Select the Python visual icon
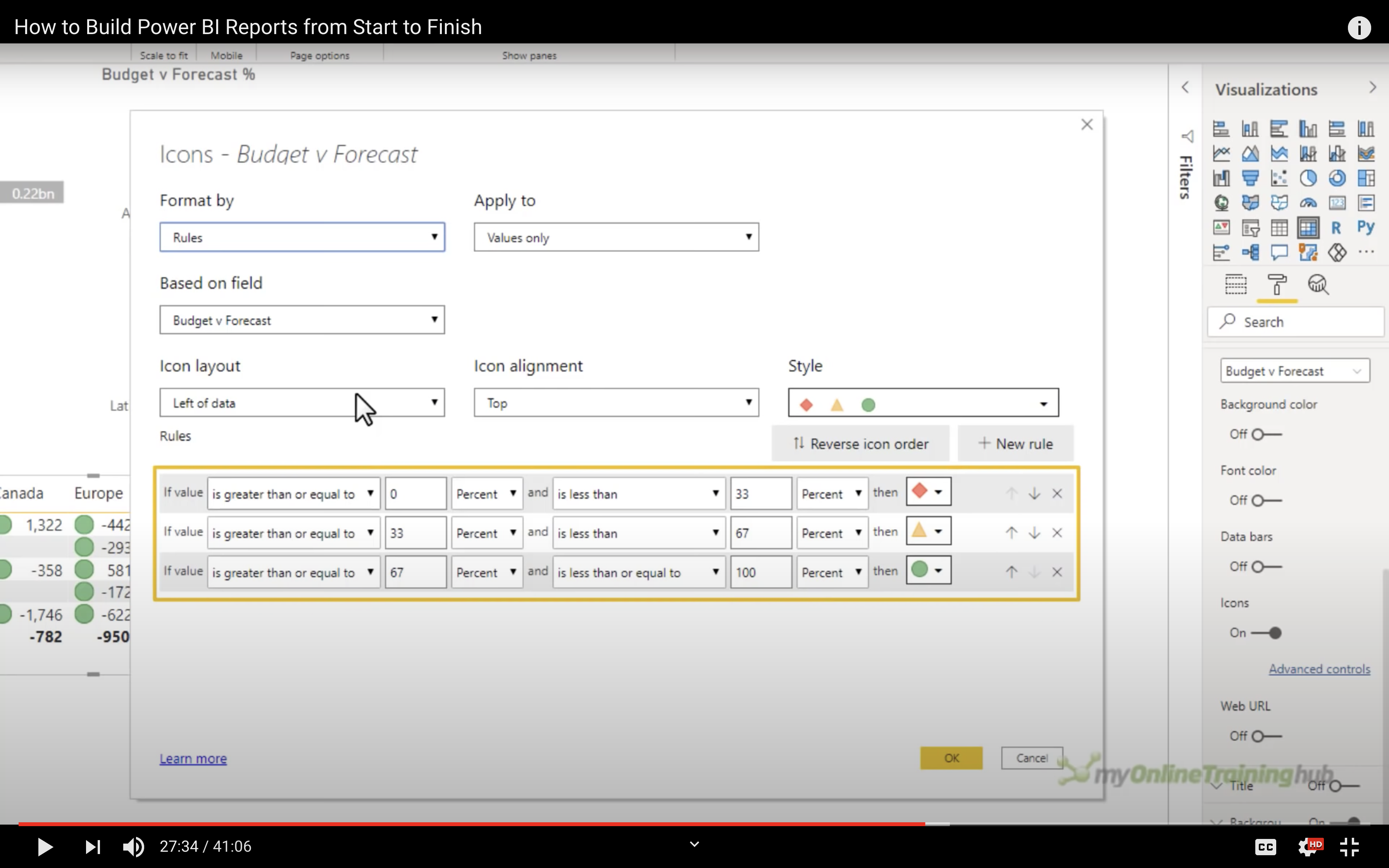The height and width of the screenshot is (868, 1389). click(1365, 228)
